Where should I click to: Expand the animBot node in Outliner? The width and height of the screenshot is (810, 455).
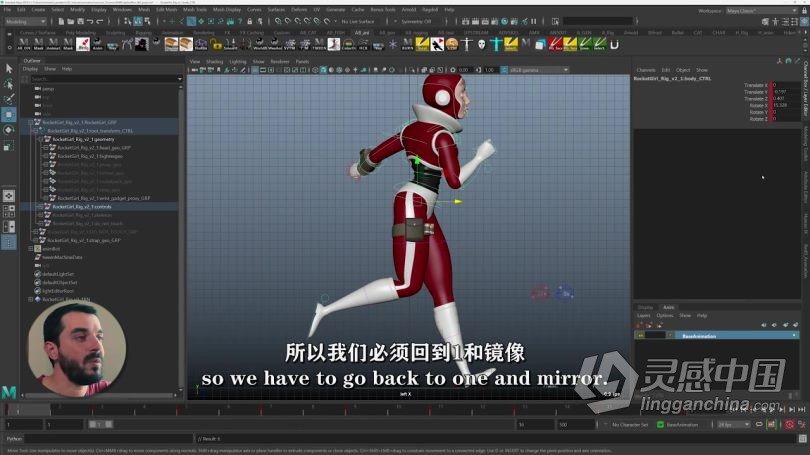tap(30, 248)
